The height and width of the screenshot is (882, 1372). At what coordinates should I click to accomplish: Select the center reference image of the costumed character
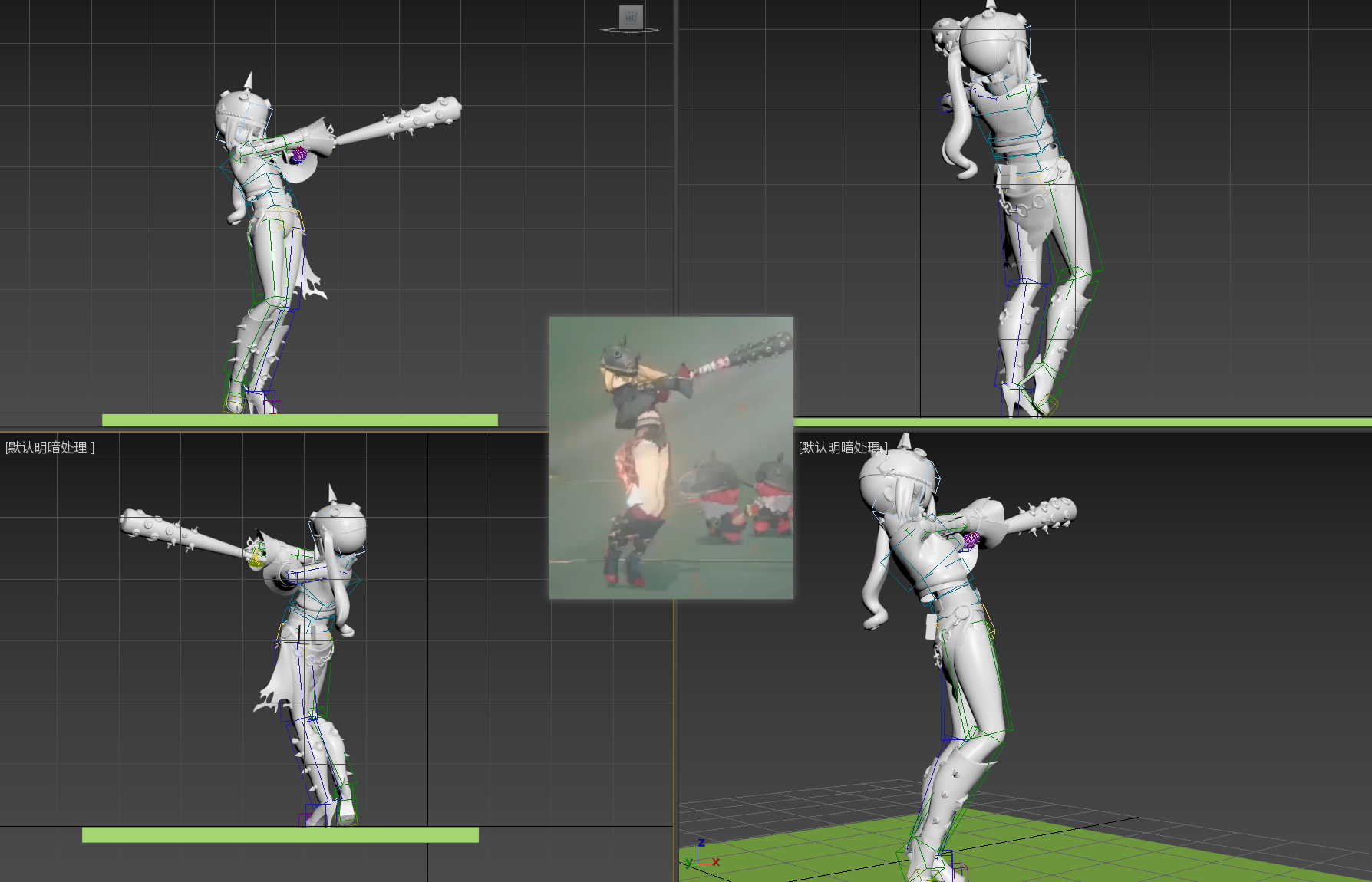click(671, 458)
